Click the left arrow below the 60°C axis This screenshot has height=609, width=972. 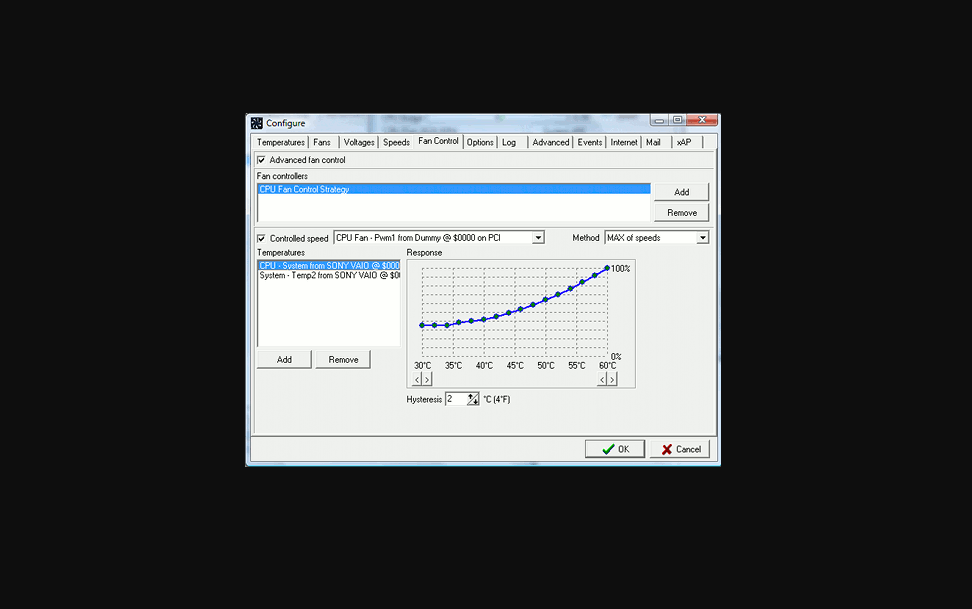coord(603,379)
